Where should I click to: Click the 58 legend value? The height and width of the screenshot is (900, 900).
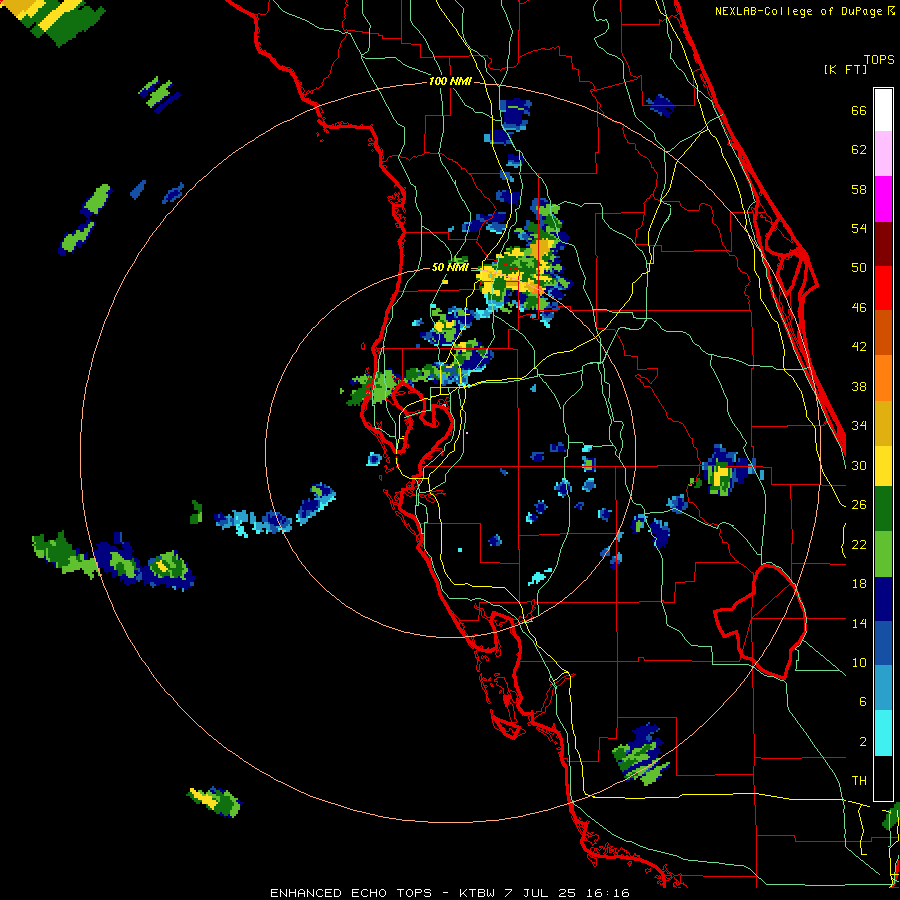click(x=859, y=189)
